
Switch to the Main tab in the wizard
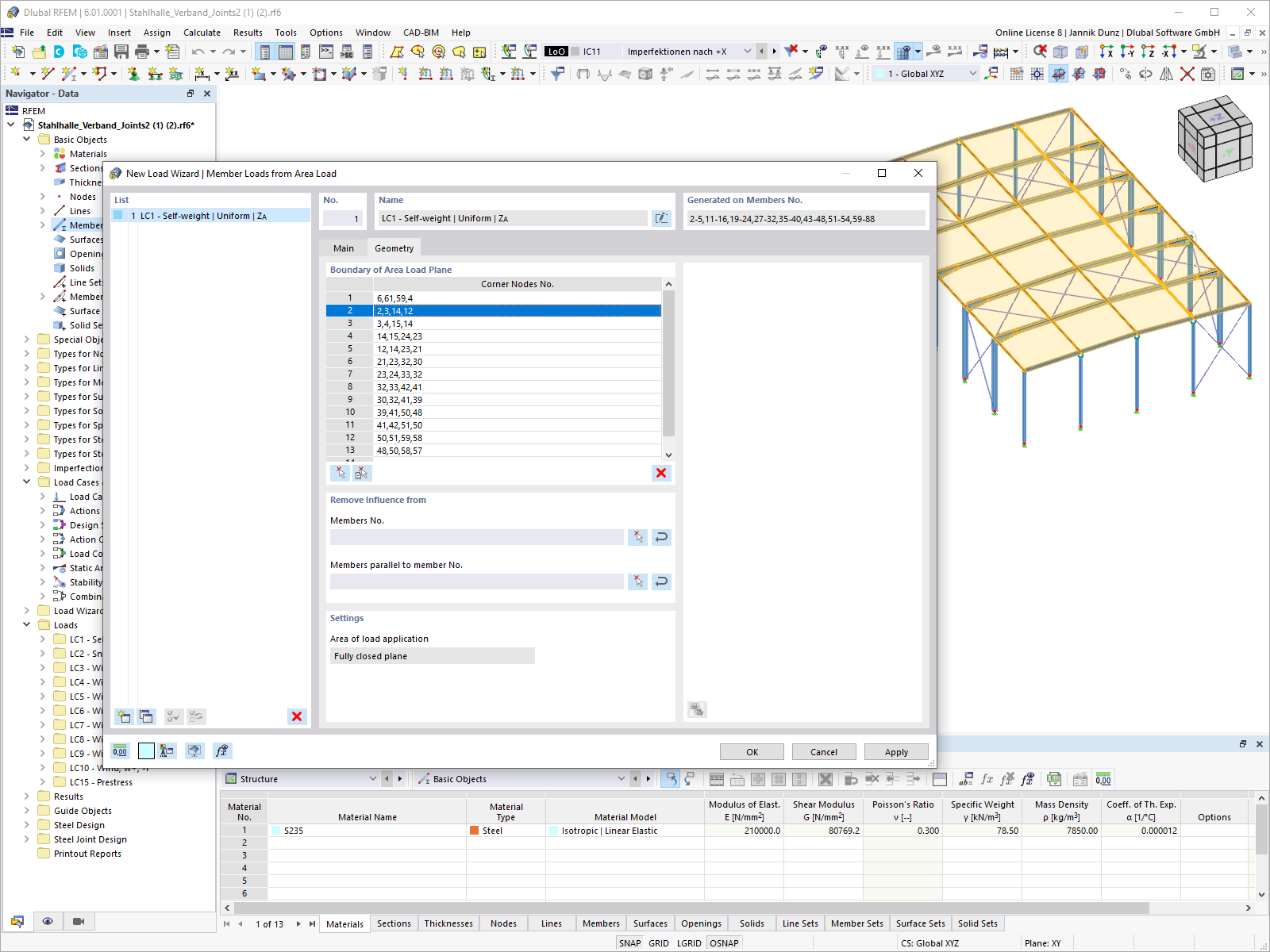(344, 248)
